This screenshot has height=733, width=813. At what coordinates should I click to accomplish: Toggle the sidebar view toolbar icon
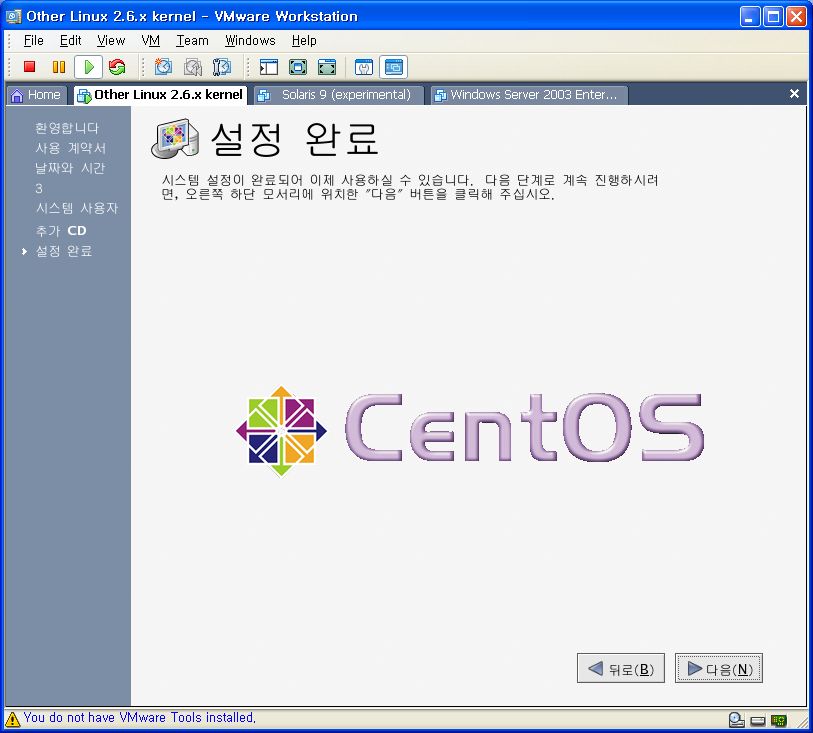coord(268,67)
